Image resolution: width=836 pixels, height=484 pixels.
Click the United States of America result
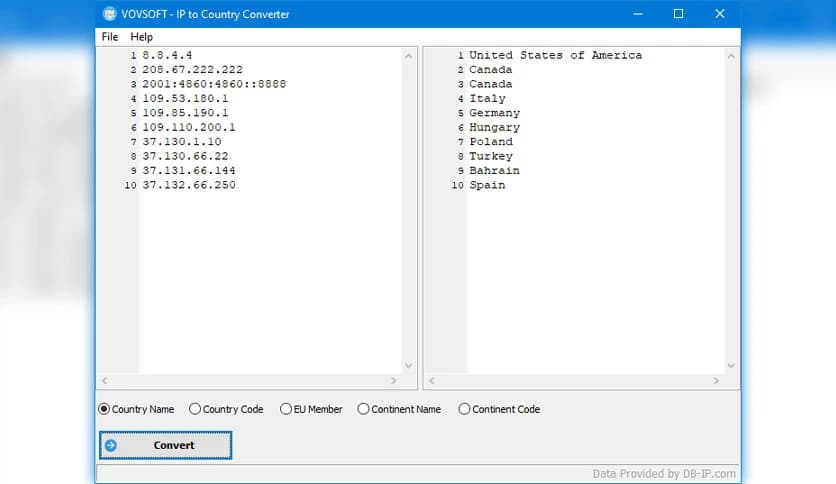(556, 55)
